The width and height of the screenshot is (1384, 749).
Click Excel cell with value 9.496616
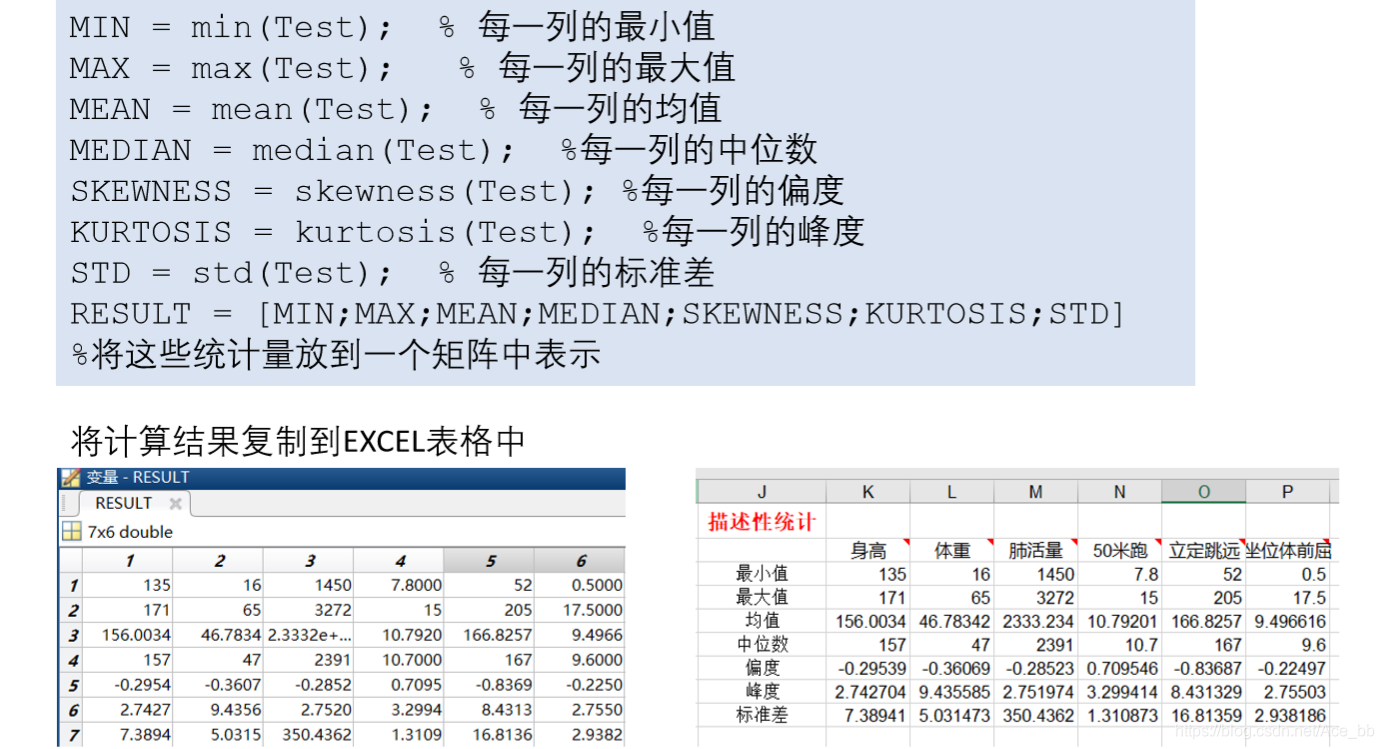point(1288,620)
